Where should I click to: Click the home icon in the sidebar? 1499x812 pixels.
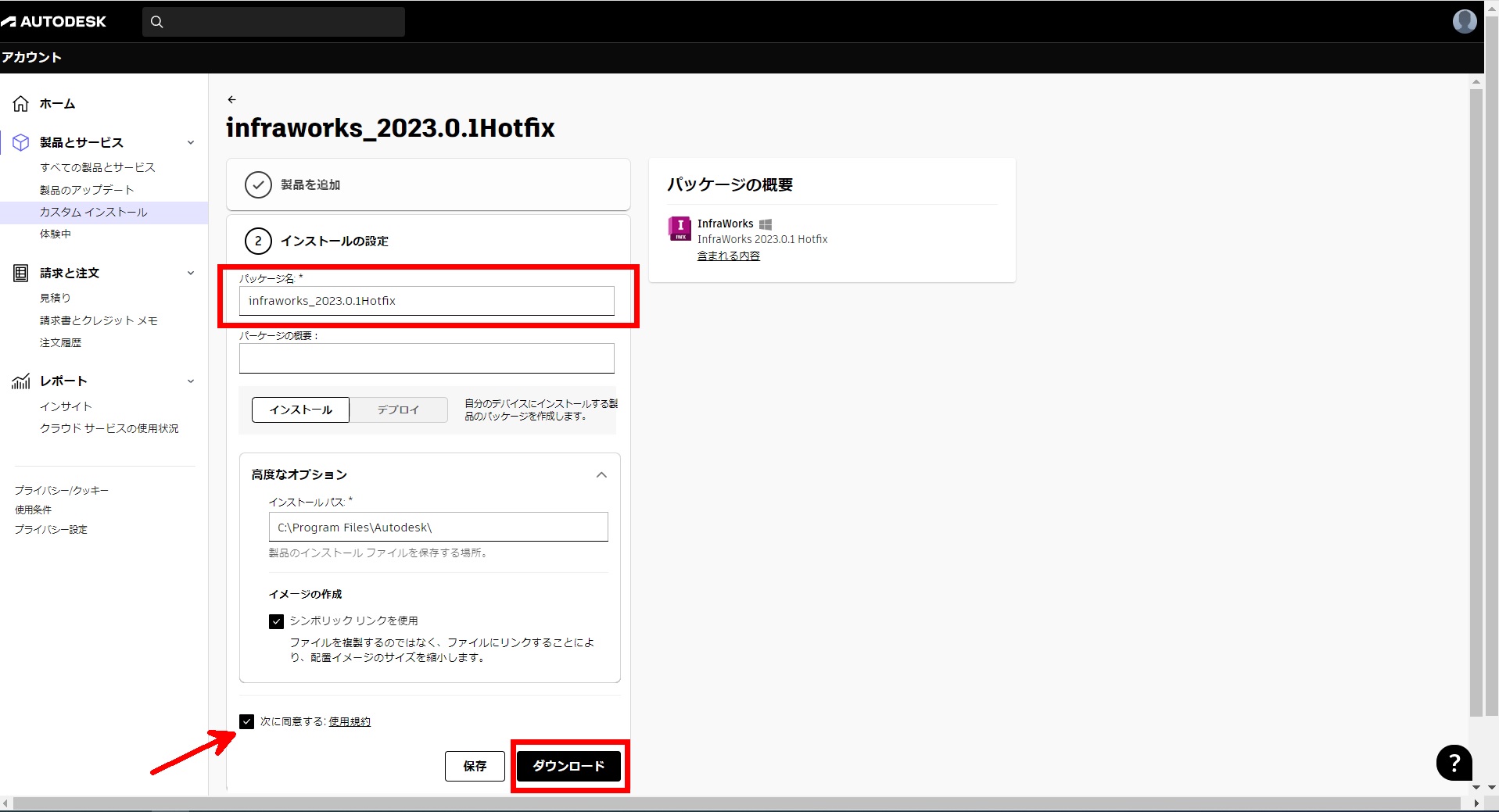pos(21,103)
